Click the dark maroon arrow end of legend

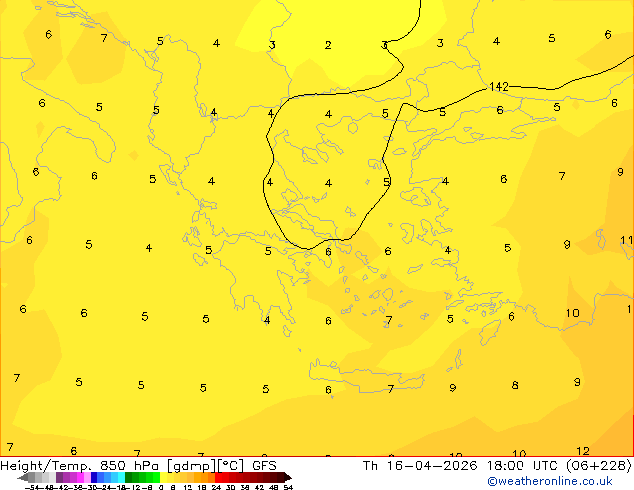pos(287,478)
